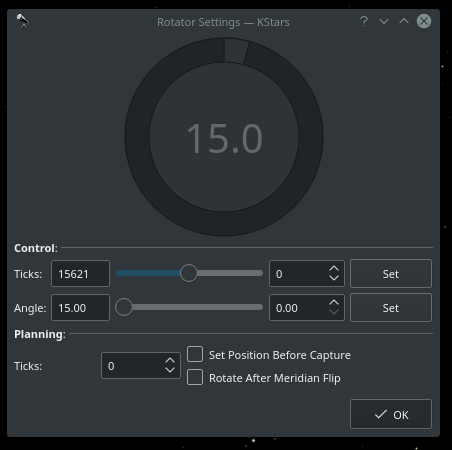Confirm with the OK button
This screenshot has height=450, width=452.
(x=391, y=414)
